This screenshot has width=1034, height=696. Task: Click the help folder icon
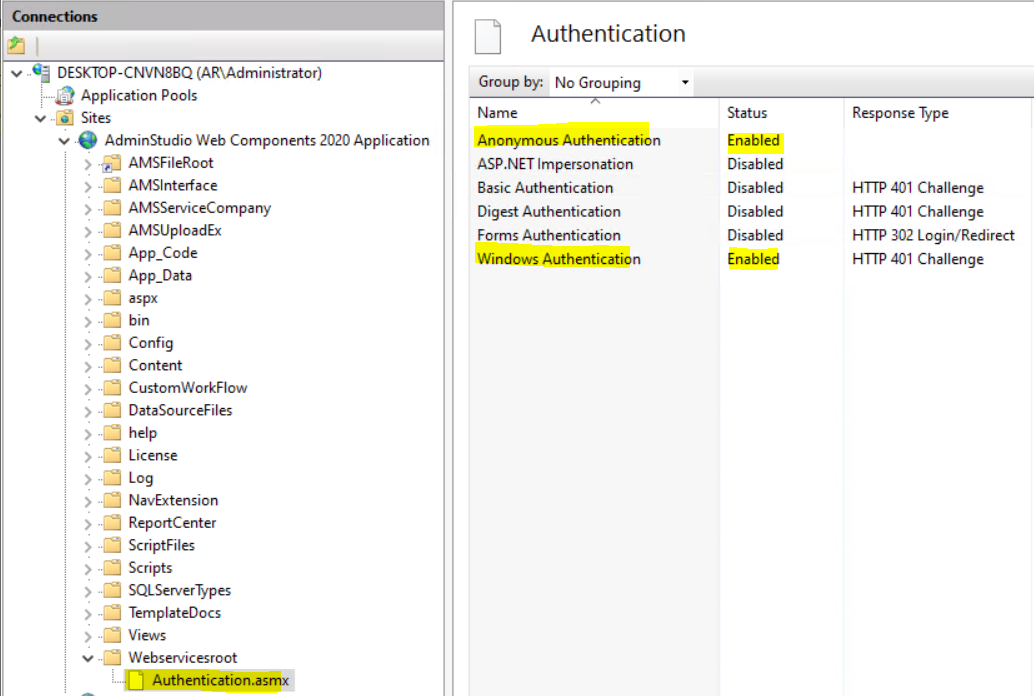[x=113, y=432]
